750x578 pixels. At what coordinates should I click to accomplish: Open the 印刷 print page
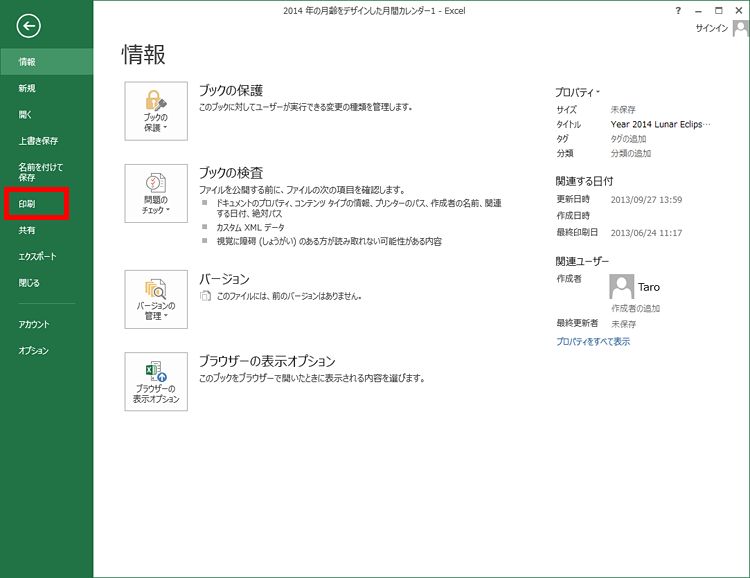pos(46,204)
